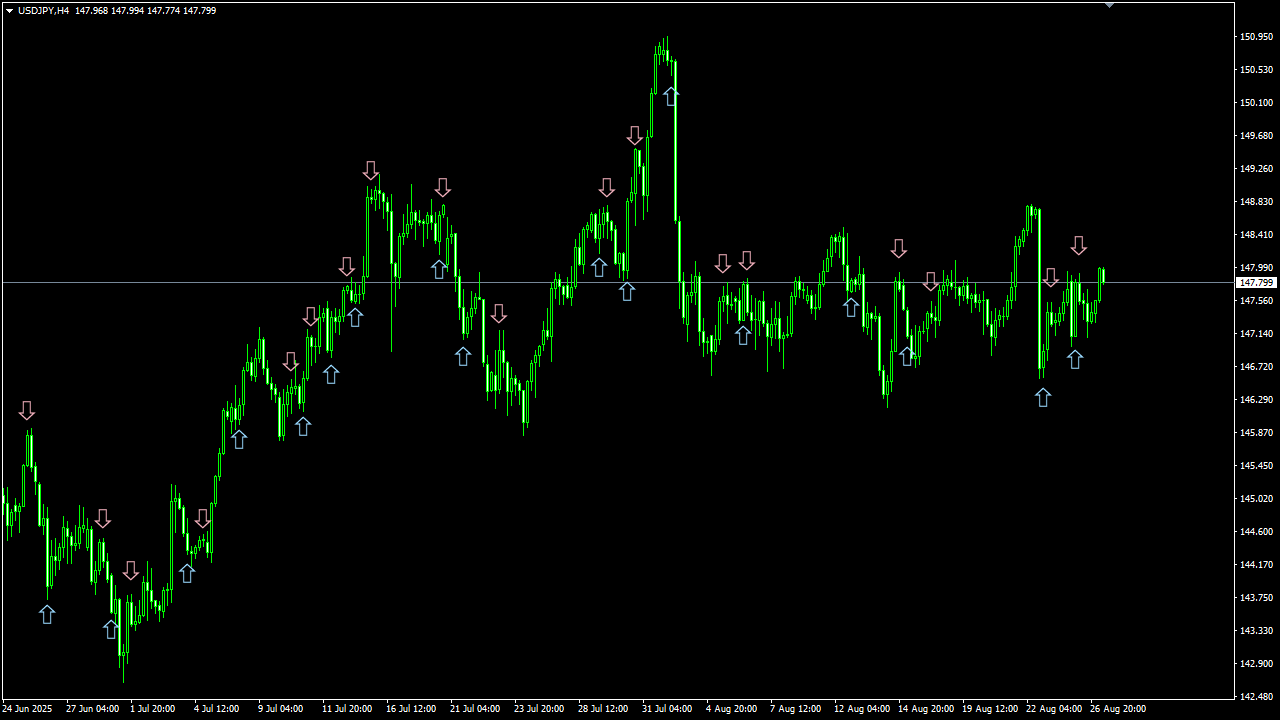Click the 142.480 price scale label
This screenshot has width=1280, height=720.
[x=1257, y=696]
